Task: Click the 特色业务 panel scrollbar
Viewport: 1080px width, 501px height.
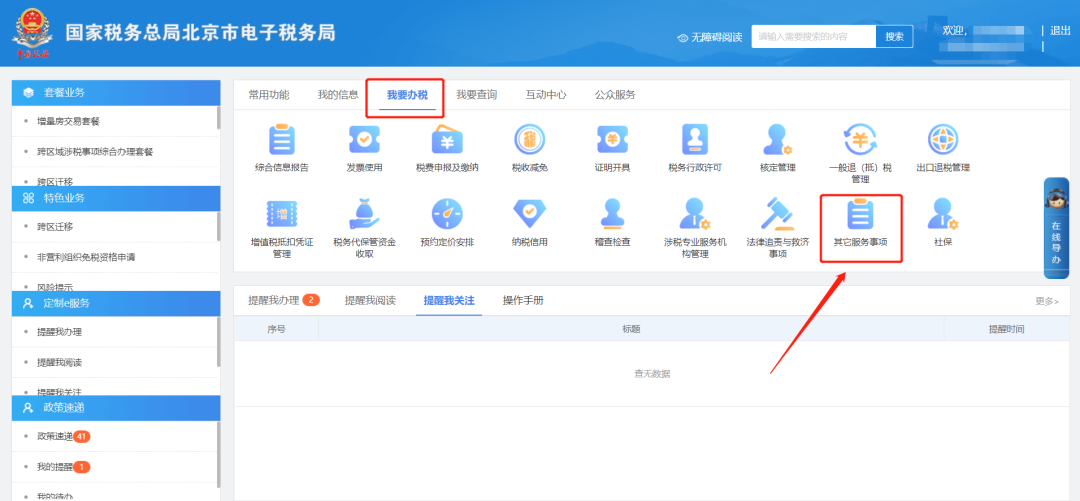Action: coord(218,226)
